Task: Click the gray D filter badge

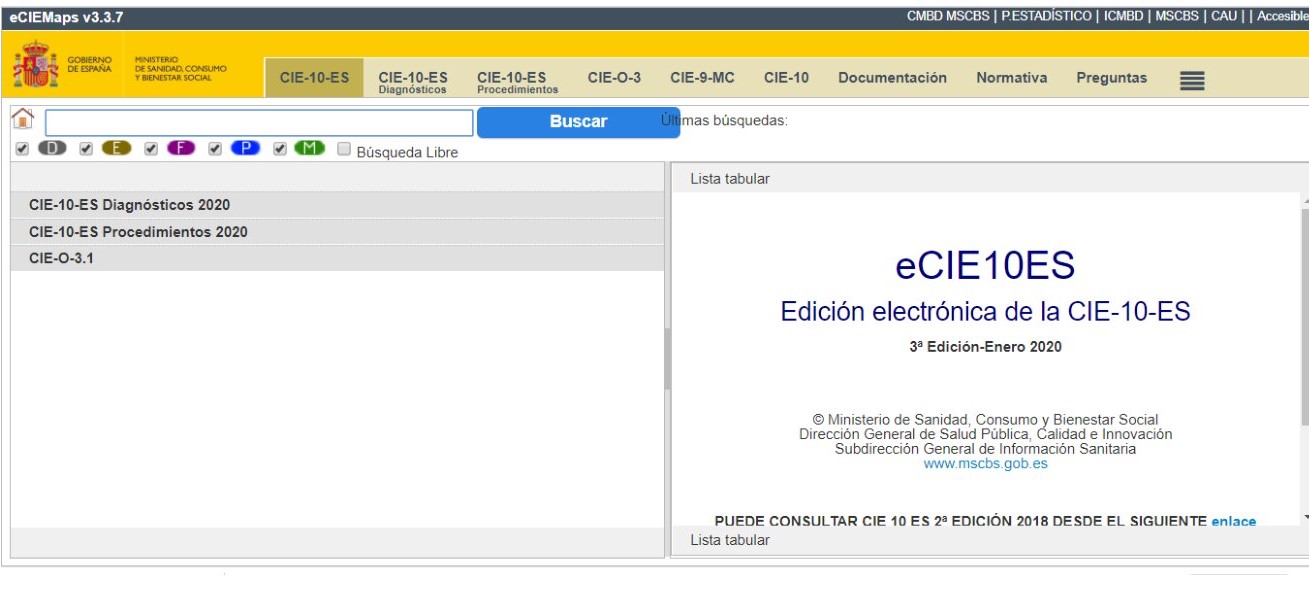Action: pos(53,149)
